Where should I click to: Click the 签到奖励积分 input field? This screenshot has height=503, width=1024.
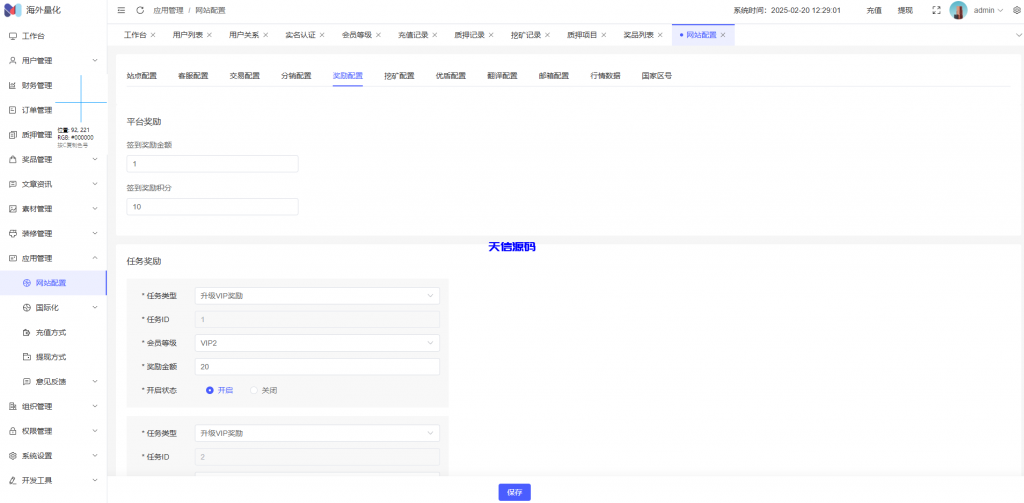click(x=212, y=207)
